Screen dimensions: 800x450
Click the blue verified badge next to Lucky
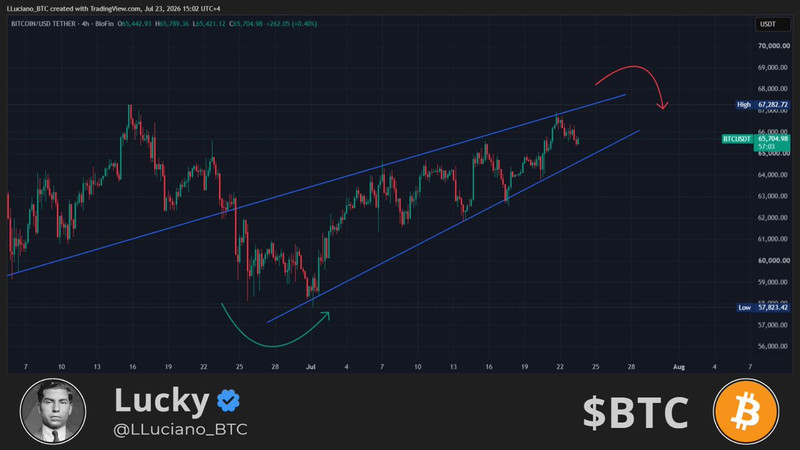228,401
